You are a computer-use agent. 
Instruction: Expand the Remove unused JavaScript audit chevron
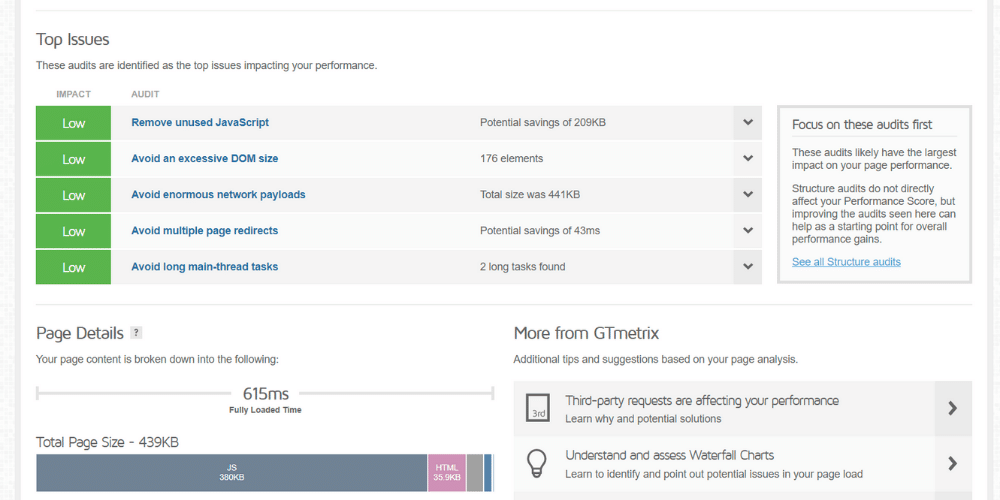tap(747, 123)
